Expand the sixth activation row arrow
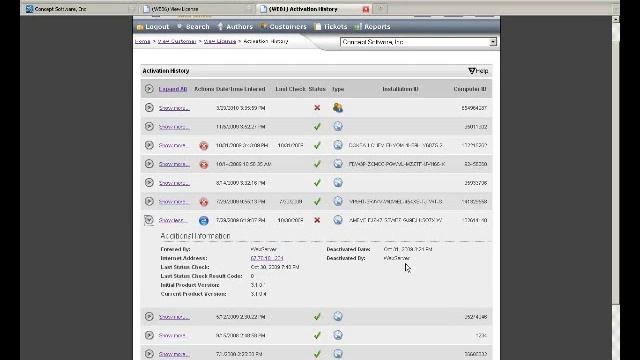 click(x=149, y=201)
